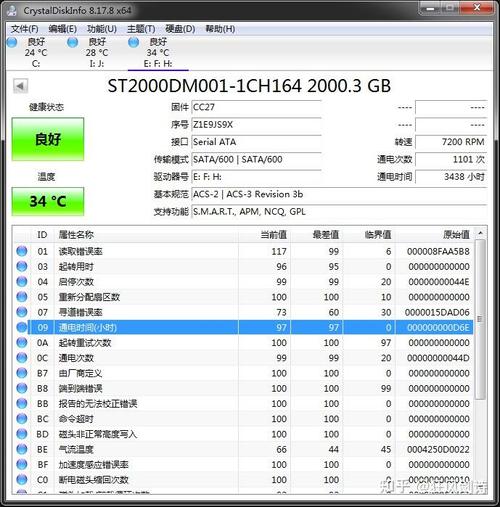500x507 pixels.
Task: Open the 主题(T) menu
Action: point(141,29)
